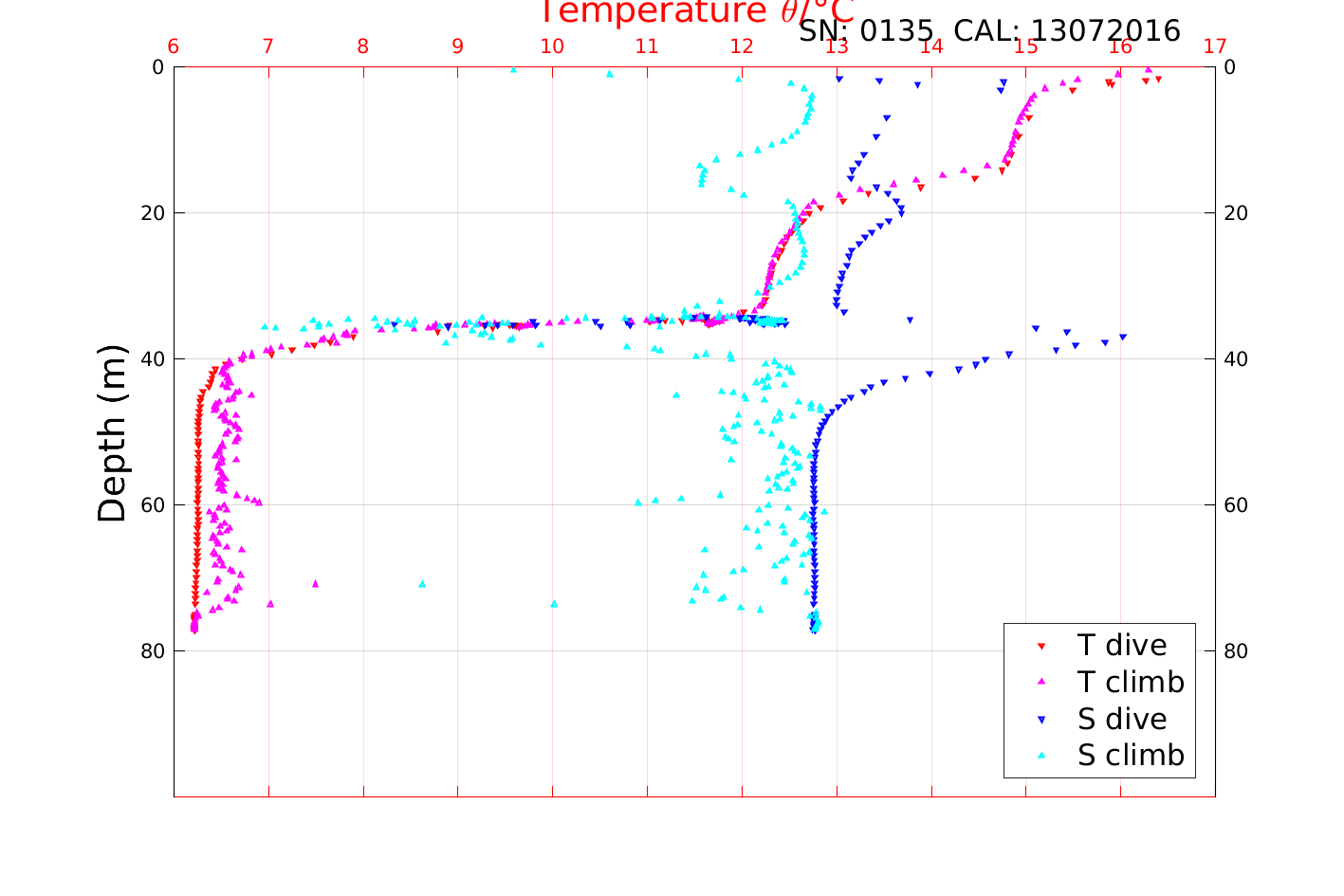This screenshot has width=1344, height=896.
Task: Click depth tick '20' on right axis
Action: 1236,213
